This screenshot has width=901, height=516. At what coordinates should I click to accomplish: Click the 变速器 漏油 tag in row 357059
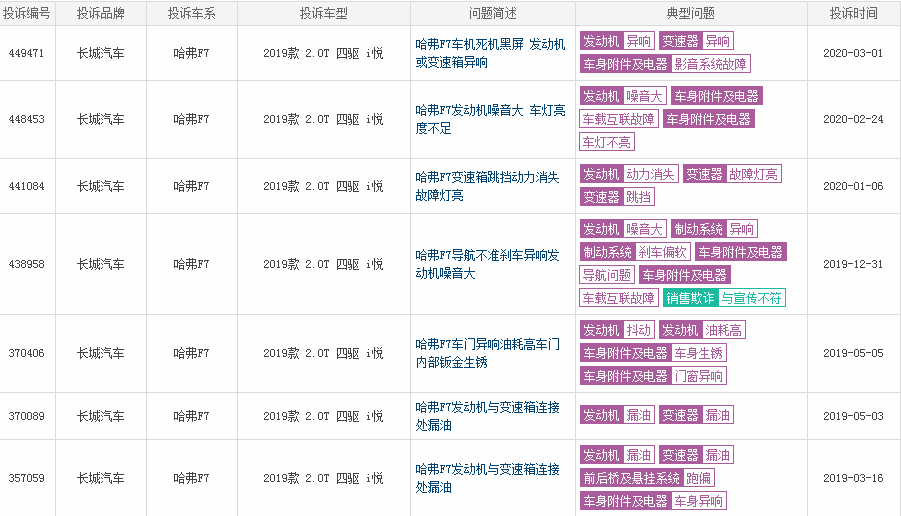tap(696, 455)
